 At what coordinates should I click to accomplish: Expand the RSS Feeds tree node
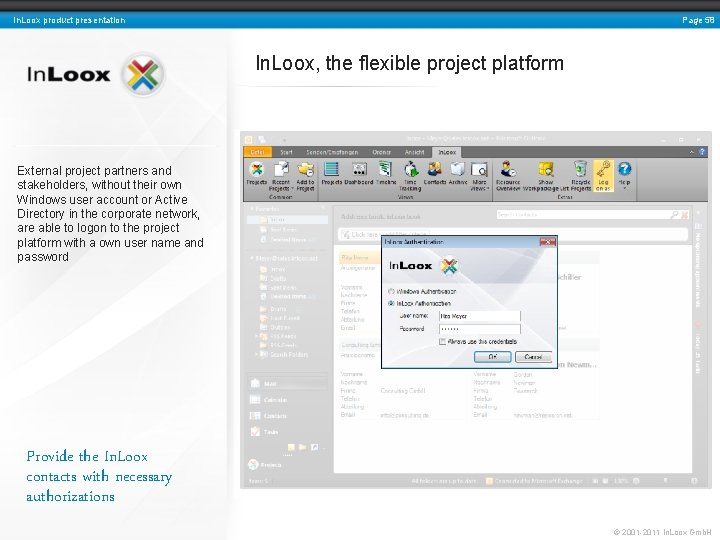pos(256,337)
